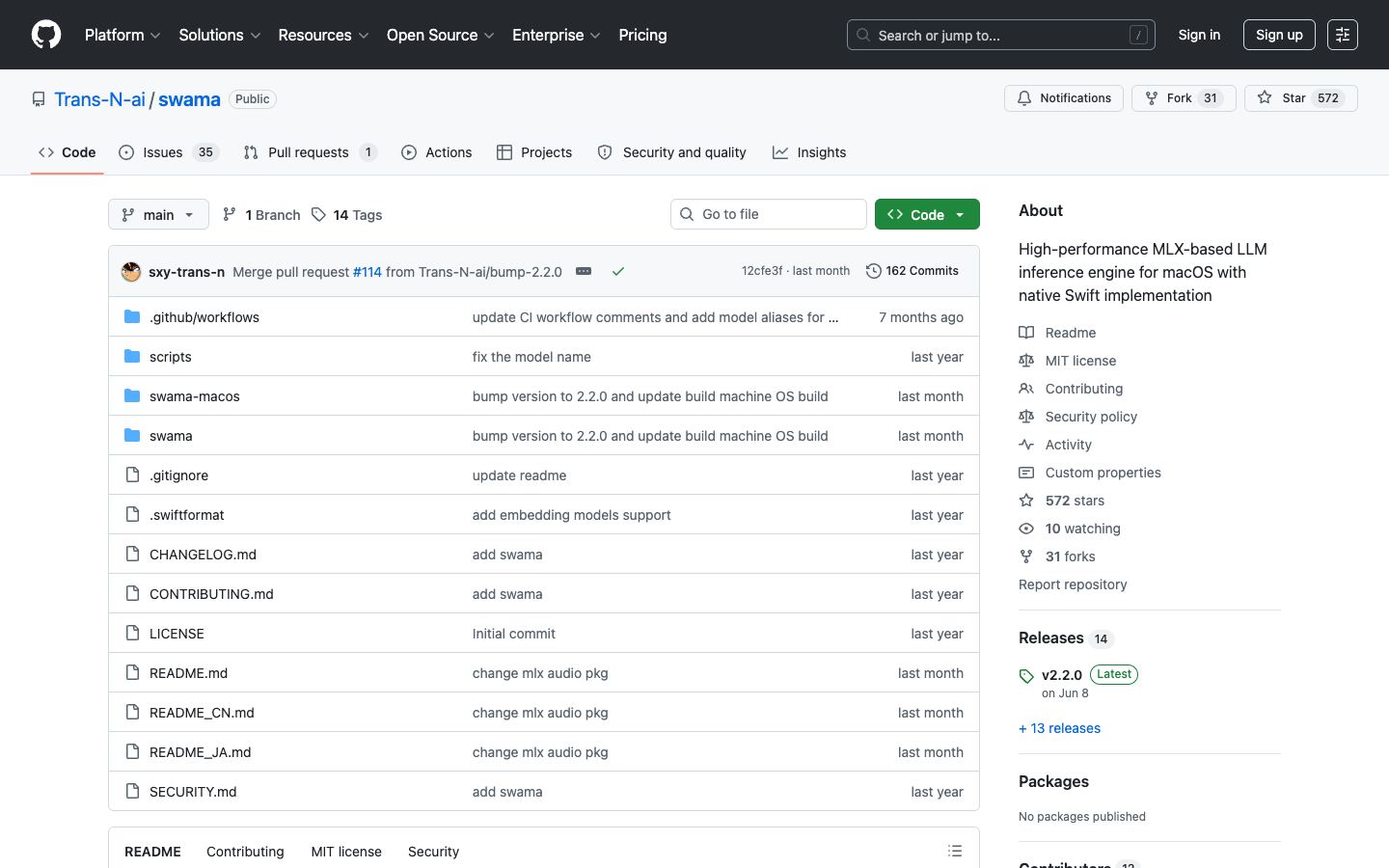Click the tag icon beside 14 Tags
Screen dimensions: 1389x868
click(318, 214)
